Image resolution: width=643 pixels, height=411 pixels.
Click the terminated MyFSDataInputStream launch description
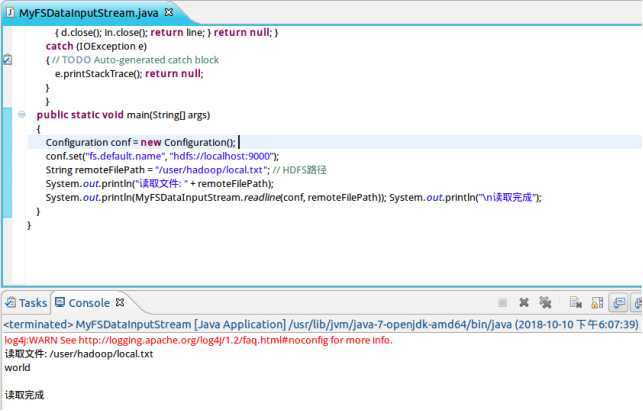pos(321,324)
